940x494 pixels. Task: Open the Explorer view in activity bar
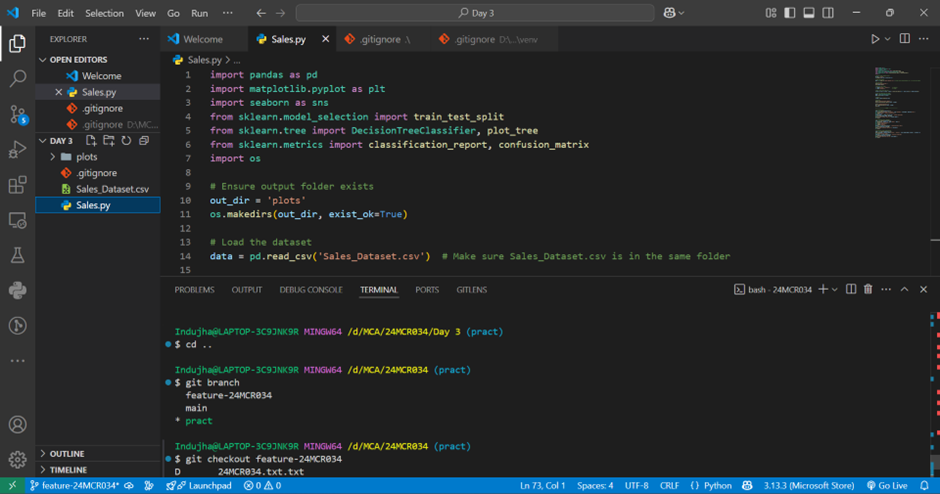(x=17, y=43)
